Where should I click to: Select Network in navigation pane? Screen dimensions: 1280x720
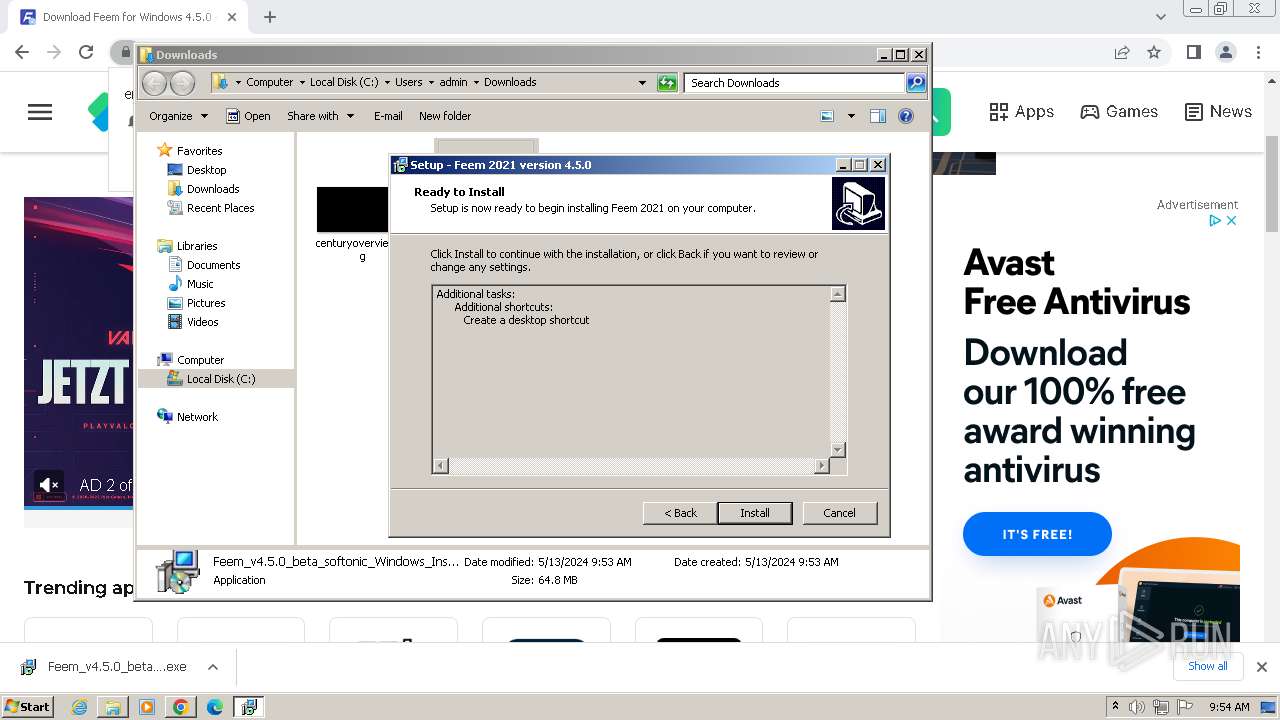pos(197,417)
